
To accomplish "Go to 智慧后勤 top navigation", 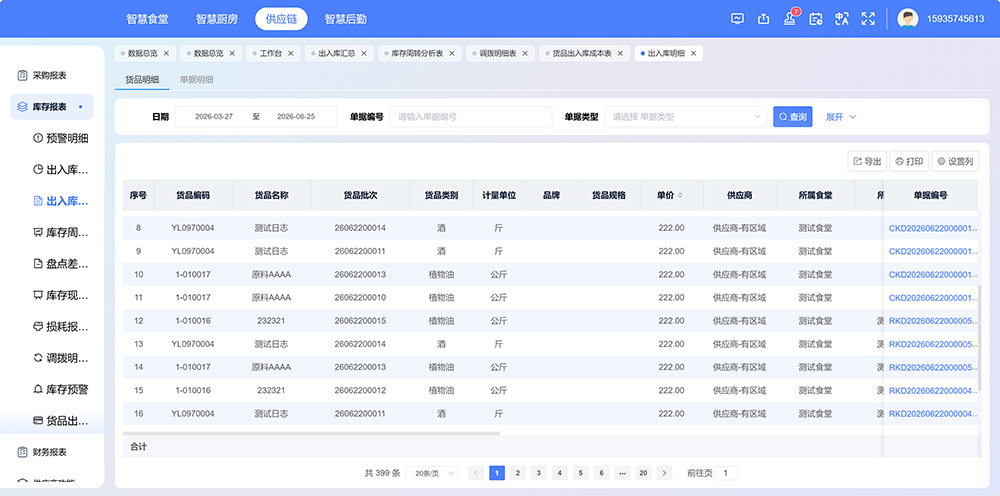I will coord(345,19).
